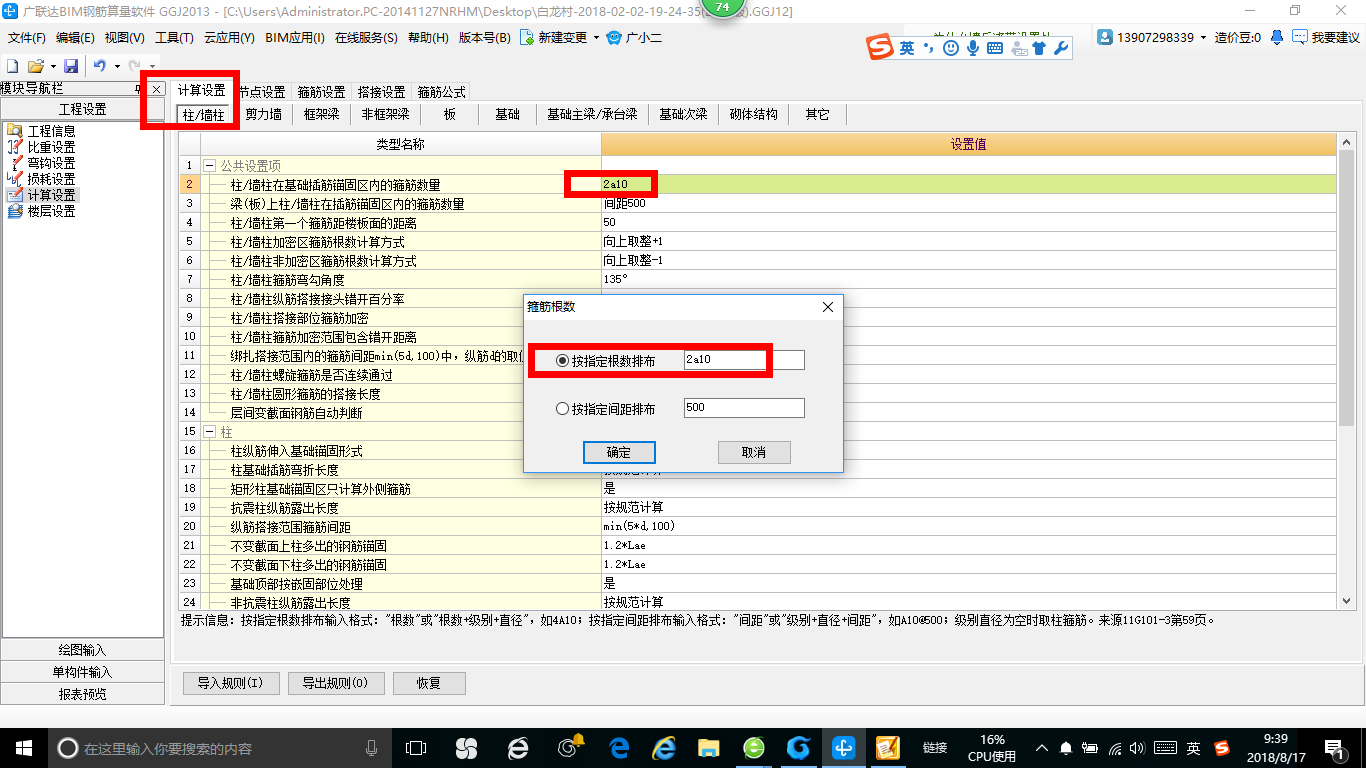The image size is (1366, 768).
Task: Open the Sogou soft keyboard icon
Action: 995,47
